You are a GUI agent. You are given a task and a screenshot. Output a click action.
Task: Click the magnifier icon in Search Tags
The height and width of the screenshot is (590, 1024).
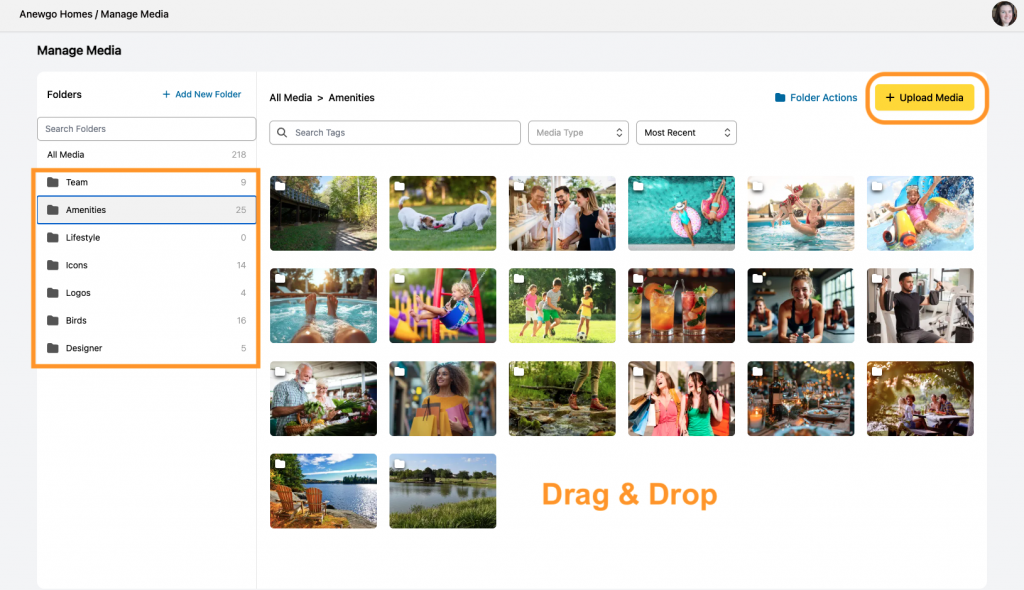[282, 133]
